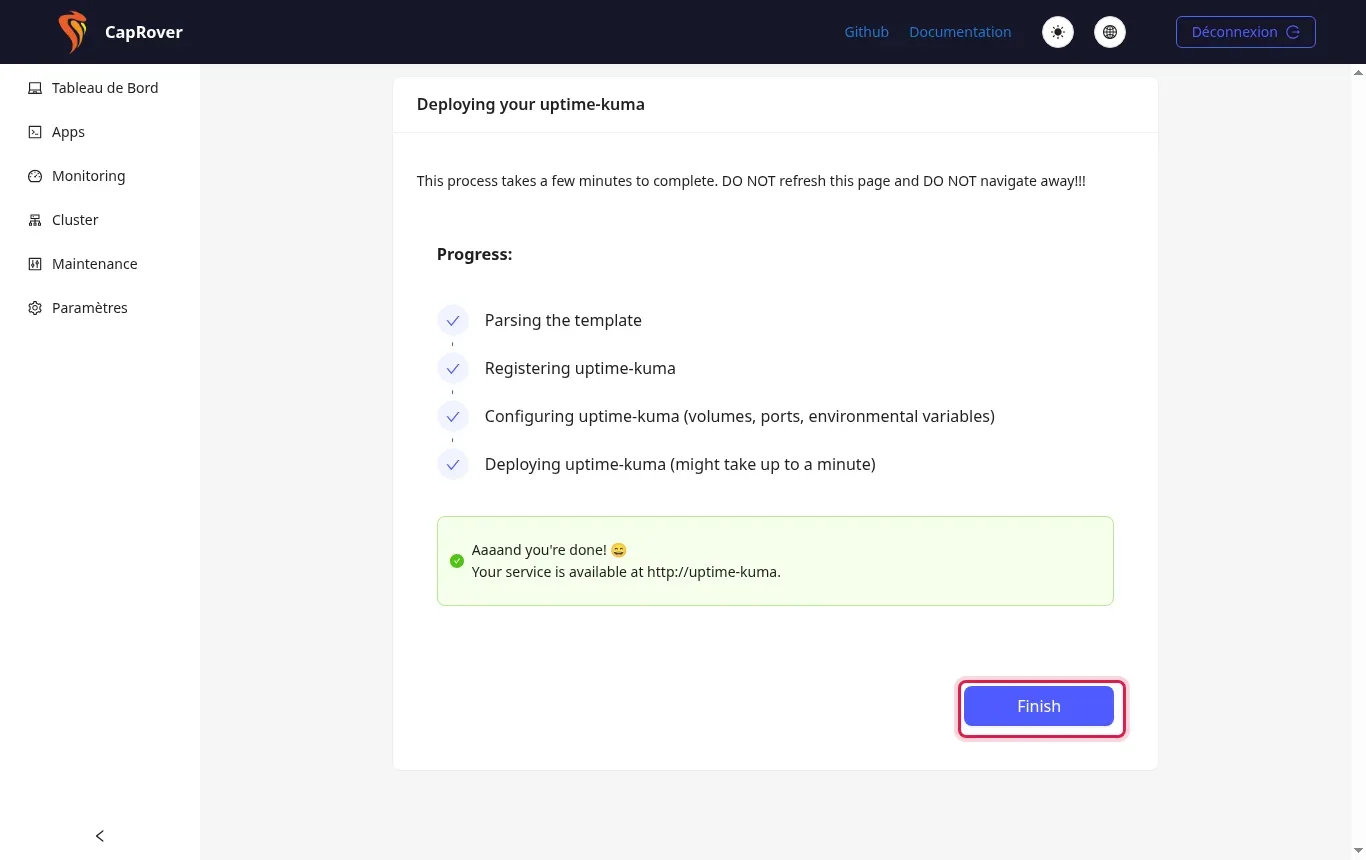Screen dimensions: 1366x860
Task: Open the language globe selector
Action: pos(1110,32)
